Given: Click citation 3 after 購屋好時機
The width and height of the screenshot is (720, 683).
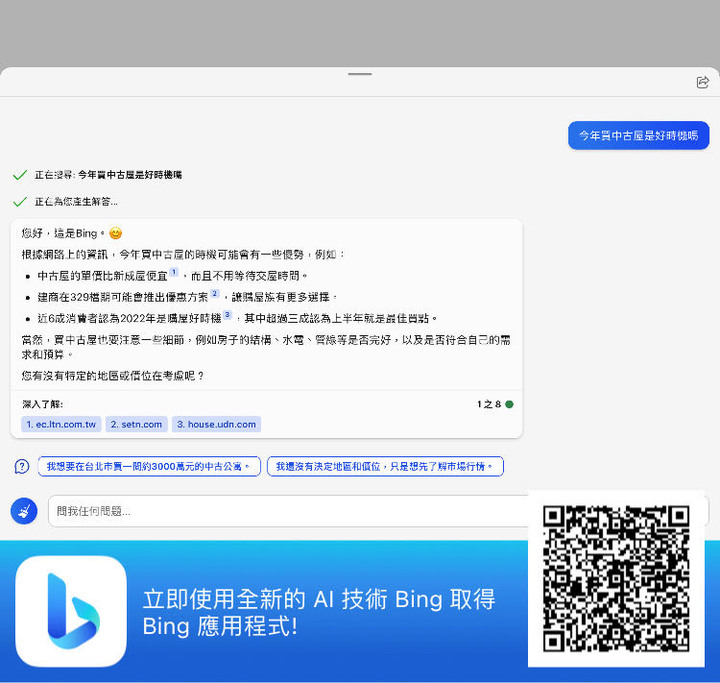Looking at the screenshot, I should pos(227,315).
